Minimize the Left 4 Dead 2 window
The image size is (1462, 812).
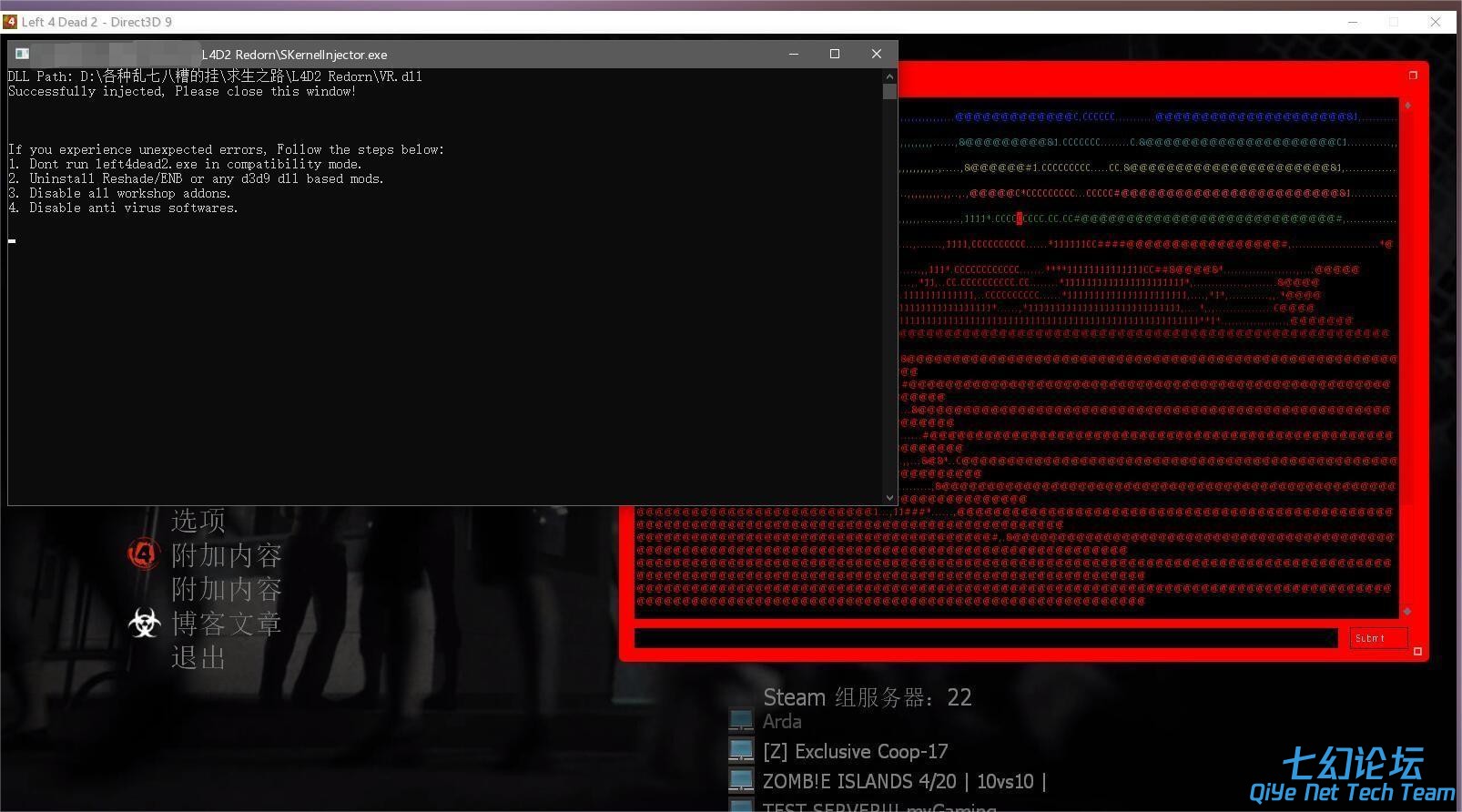(x=1353, y=22)
